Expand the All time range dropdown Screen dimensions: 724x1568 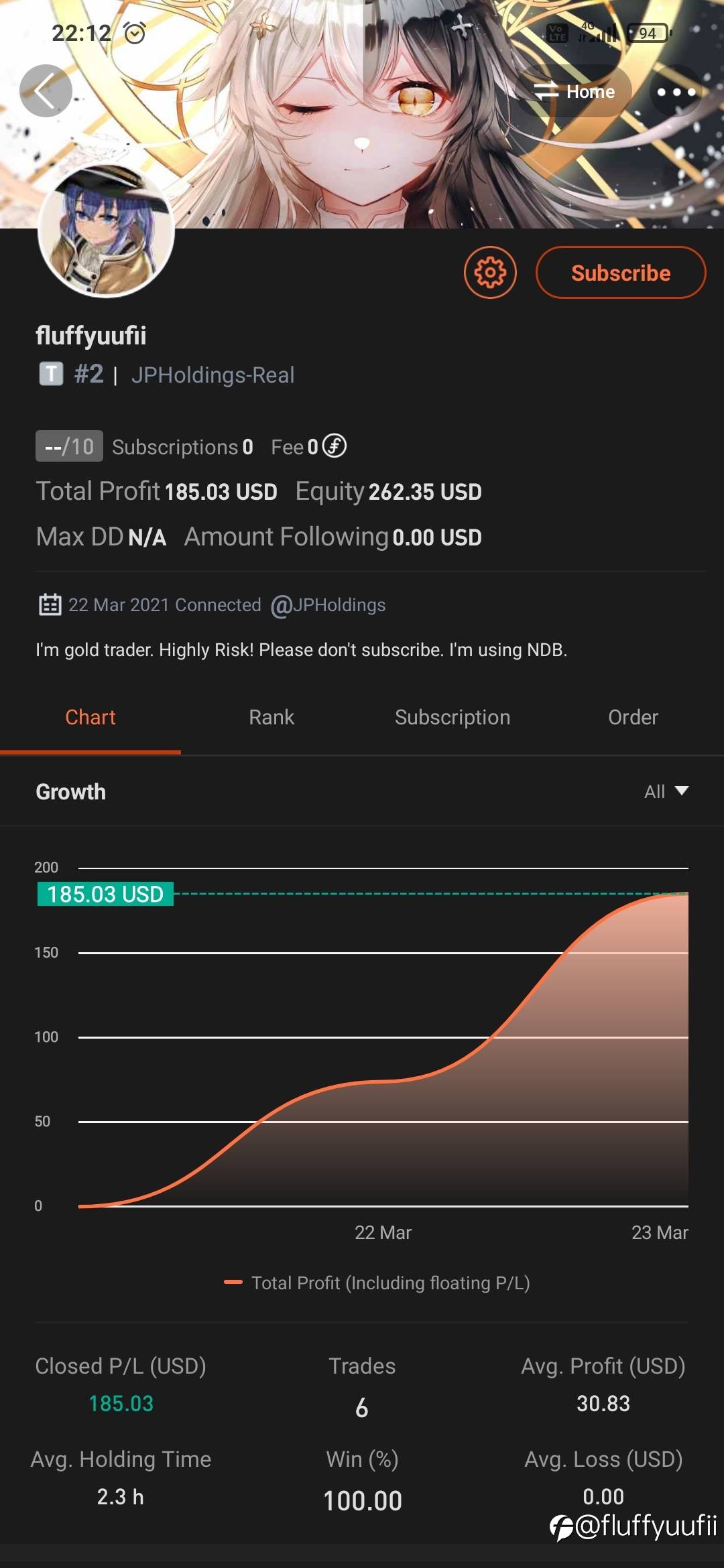coord(666,791)
